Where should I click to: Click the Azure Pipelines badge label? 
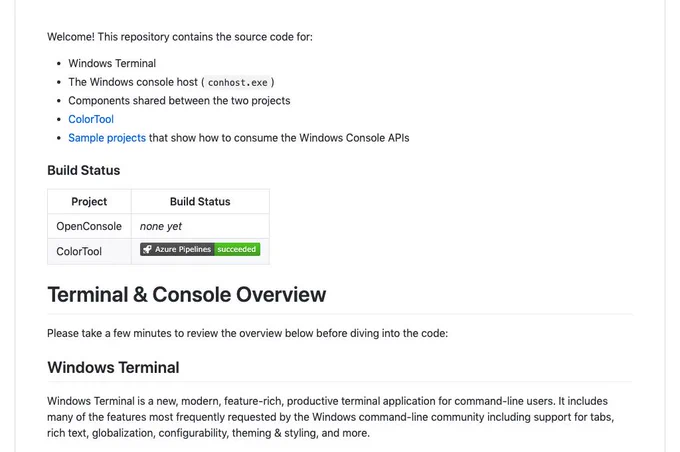click(x=183, y=249)
